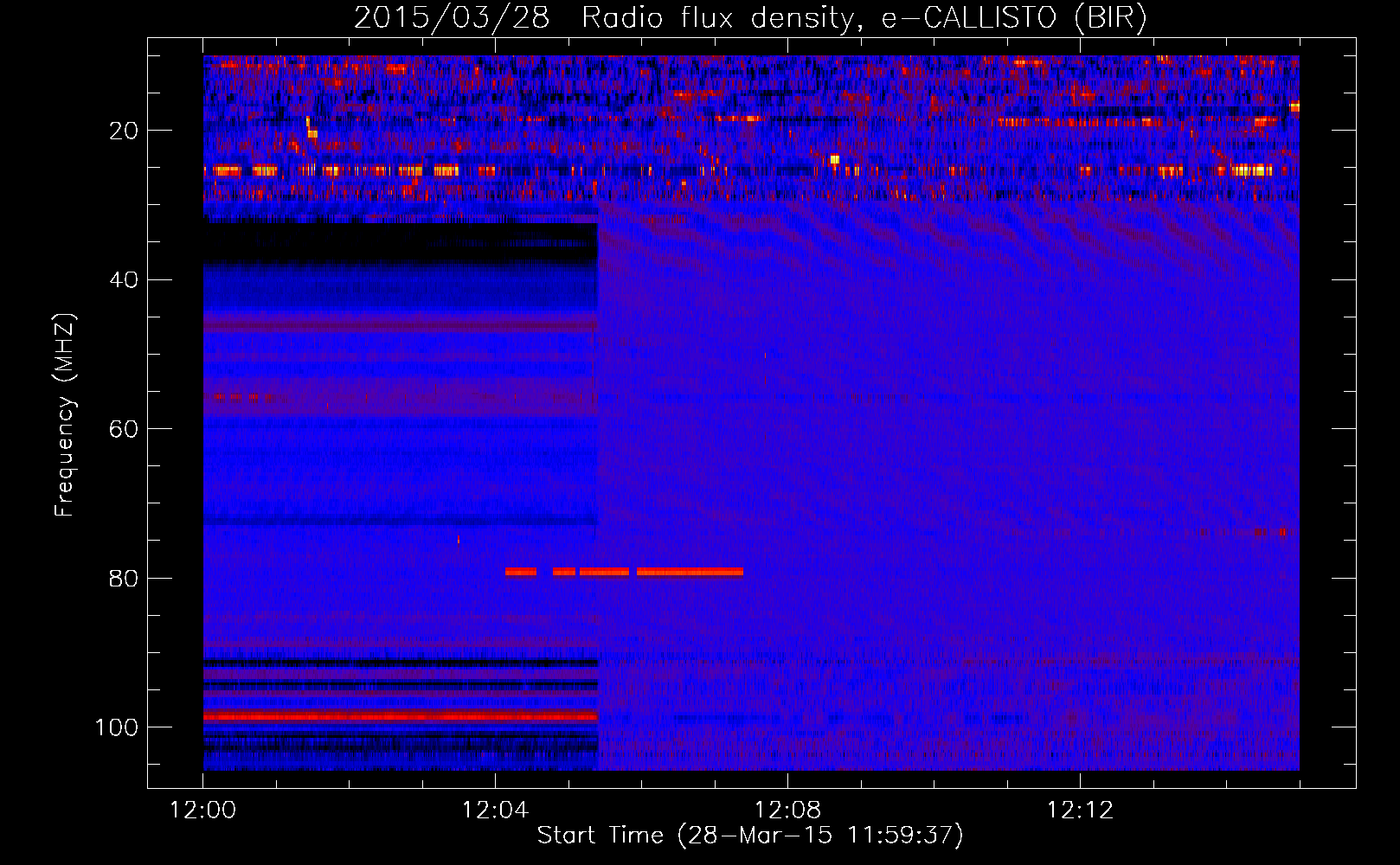Click the 12:08 time tick label
1400x865 pixels.
(x=787, y=811)
